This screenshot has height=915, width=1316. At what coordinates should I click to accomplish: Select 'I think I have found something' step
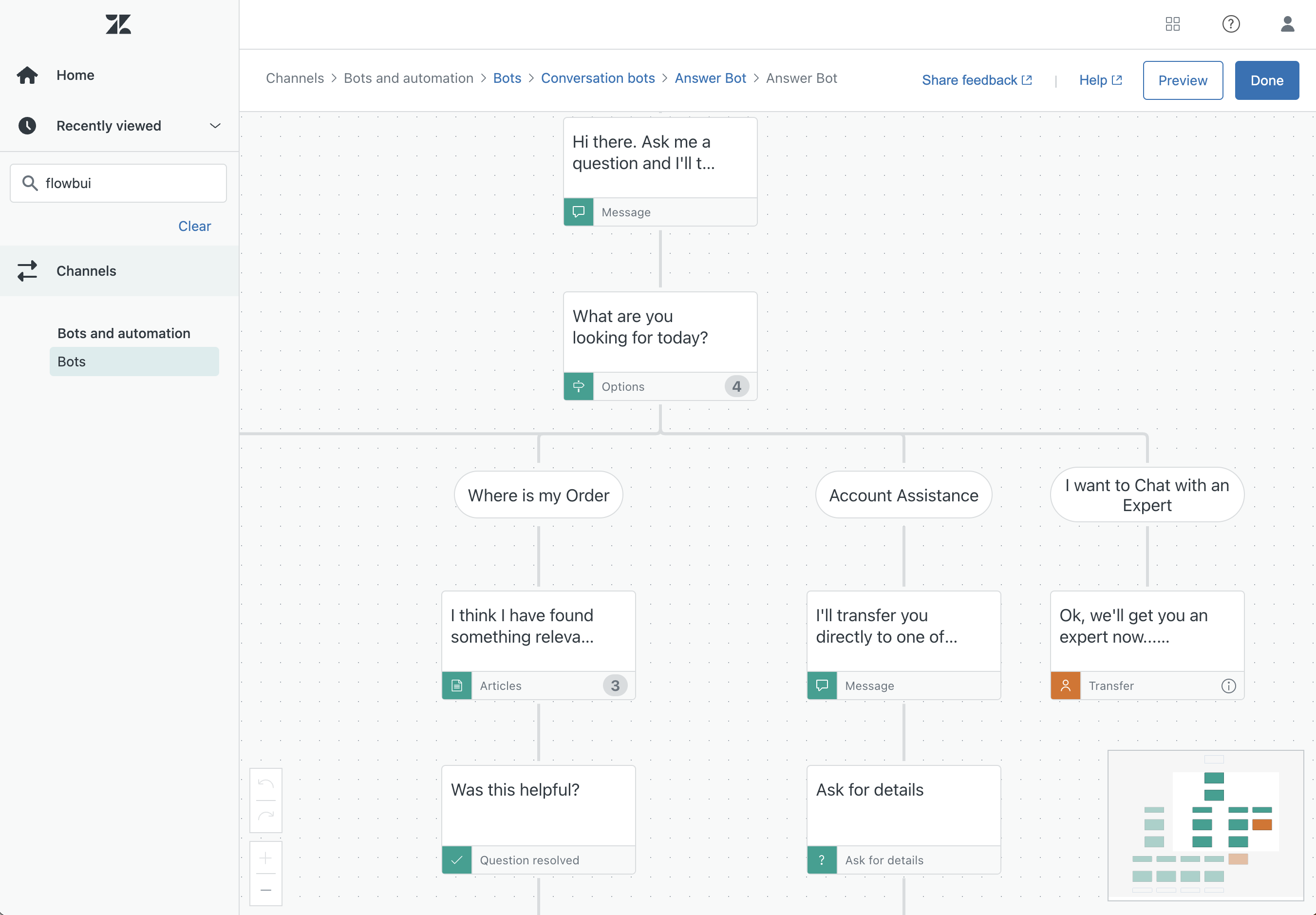coord(538,645)
